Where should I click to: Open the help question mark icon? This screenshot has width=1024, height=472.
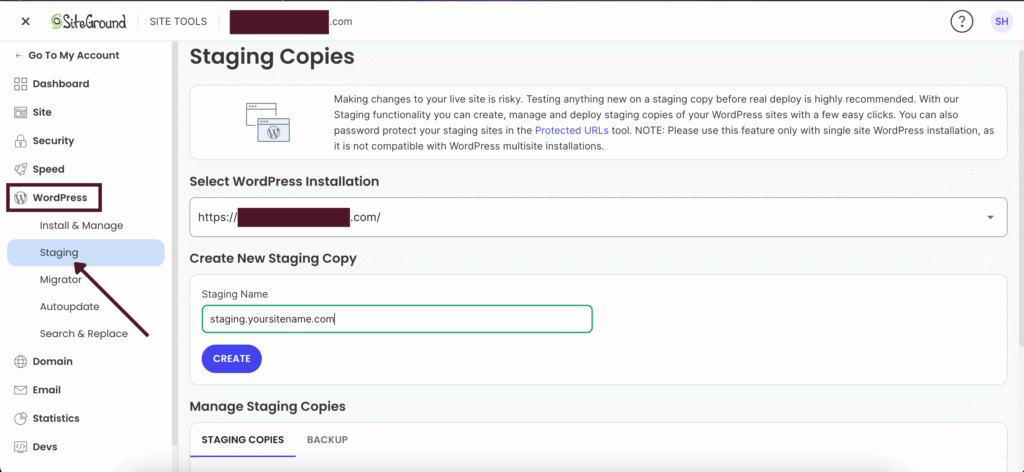[x=961, y=21]
